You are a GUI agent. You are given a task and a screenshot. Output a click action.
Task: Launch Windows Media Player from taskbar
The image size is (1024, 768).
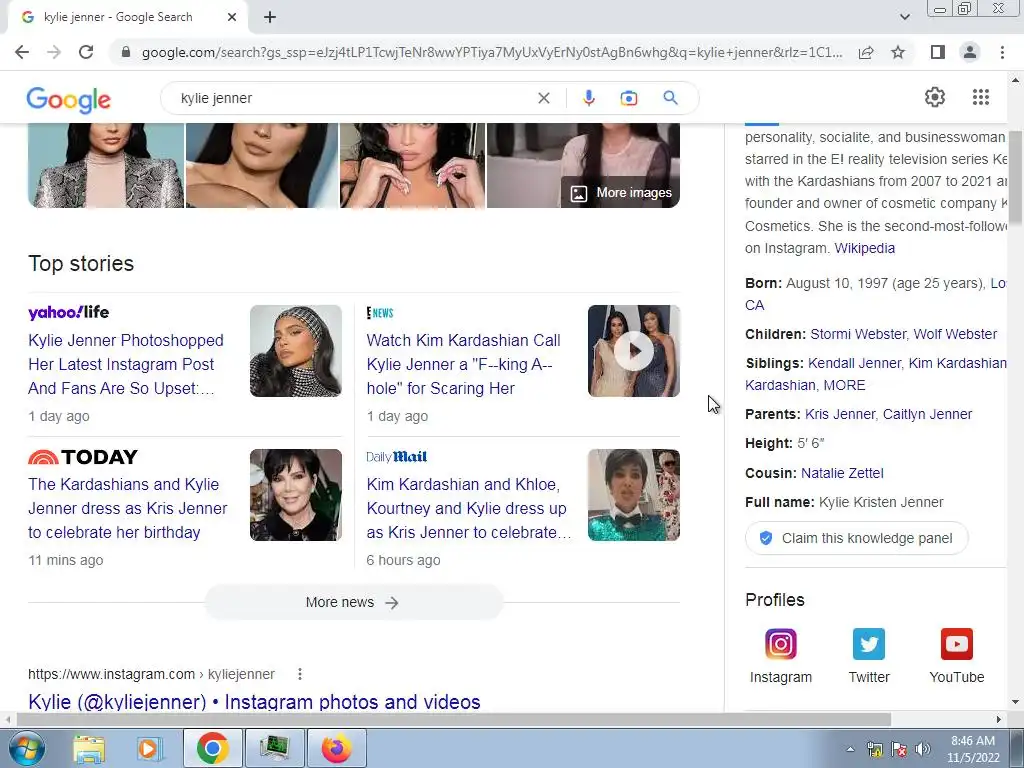click(149, 748)
